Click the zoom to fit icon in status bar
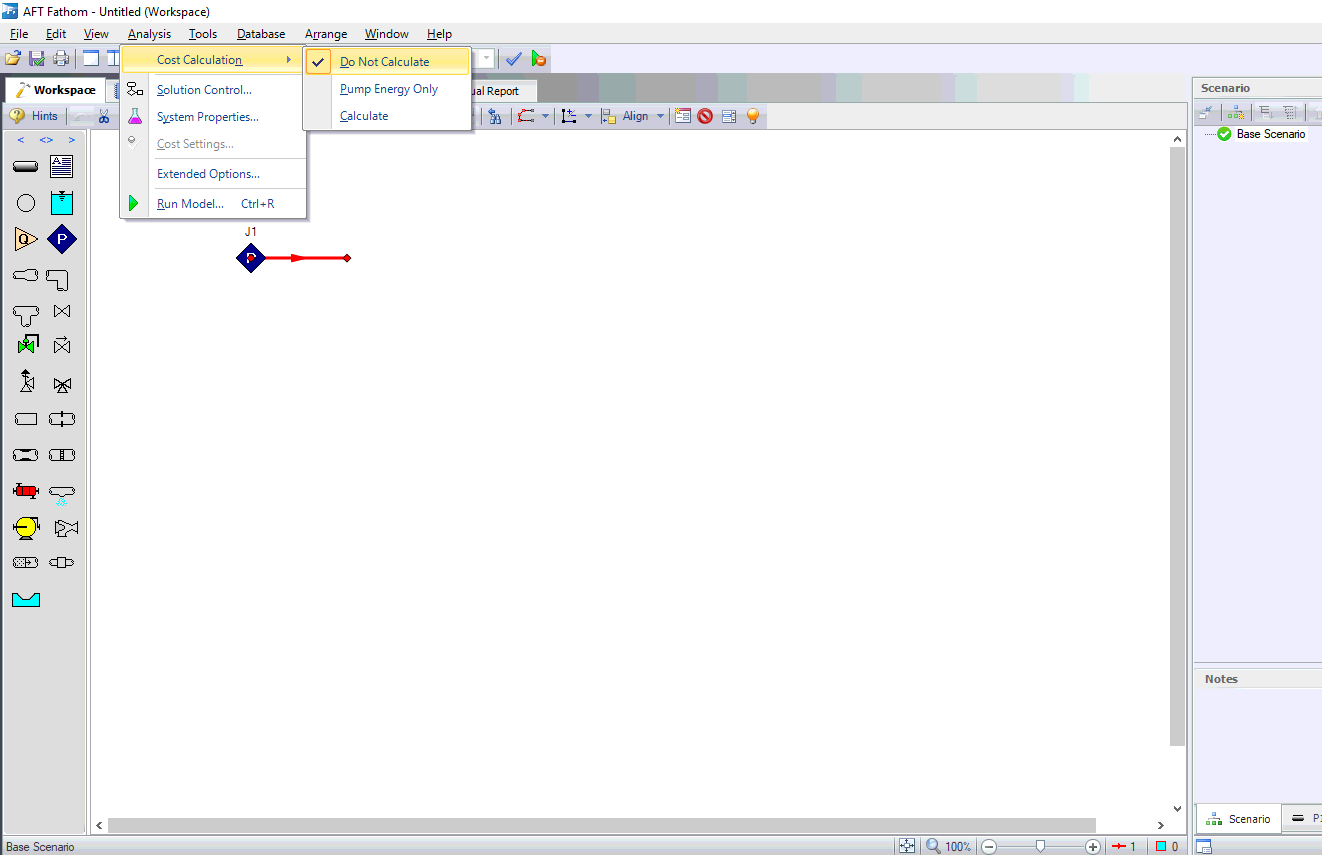1322x855 pixels. [907, 846]
